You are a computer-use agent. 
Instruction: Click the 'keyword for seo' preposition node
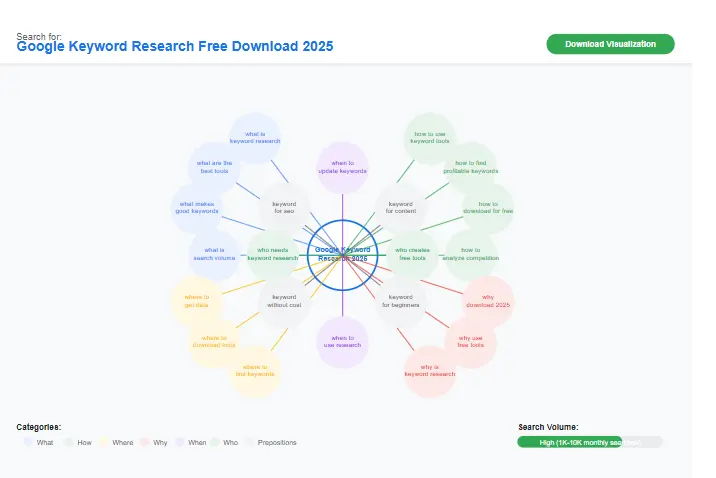coord(284,208)
